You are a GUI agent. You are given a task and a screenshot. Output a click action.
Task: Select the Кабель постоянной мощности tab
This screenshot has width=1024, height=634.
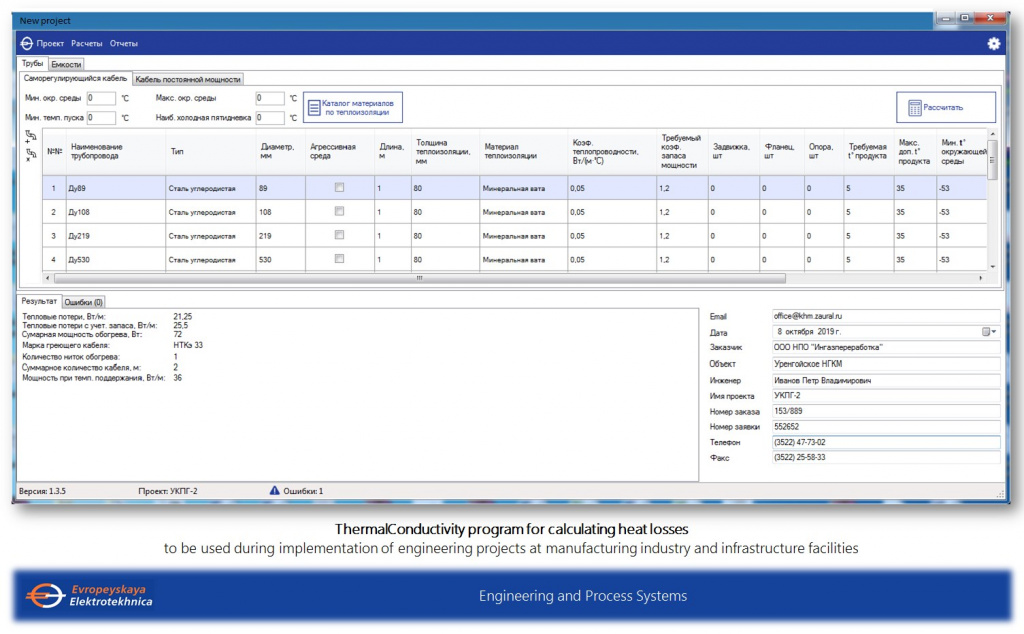point(188,80)
